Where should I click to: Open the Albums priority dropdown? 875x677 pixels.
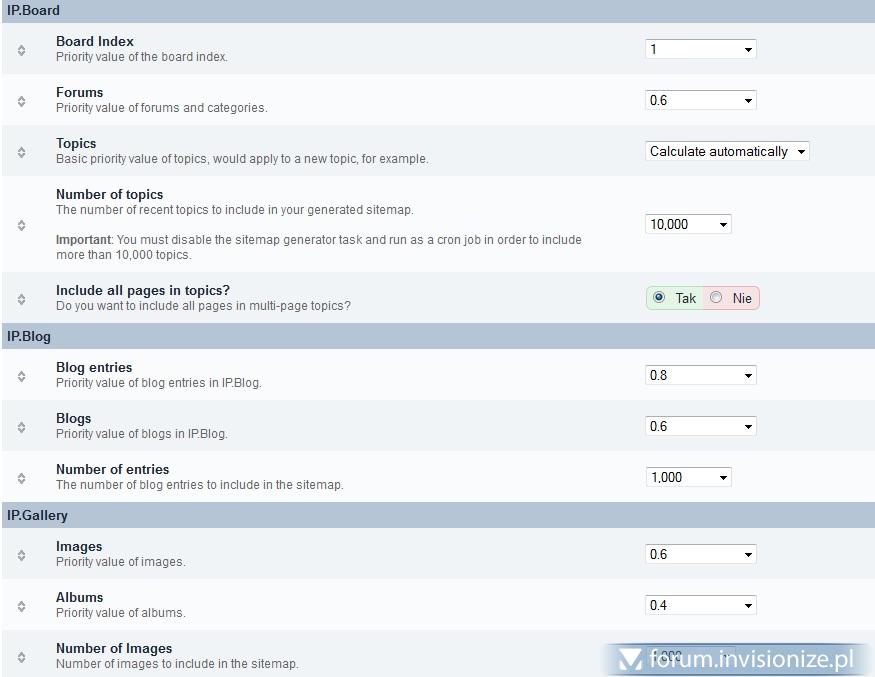pos(701,605)
